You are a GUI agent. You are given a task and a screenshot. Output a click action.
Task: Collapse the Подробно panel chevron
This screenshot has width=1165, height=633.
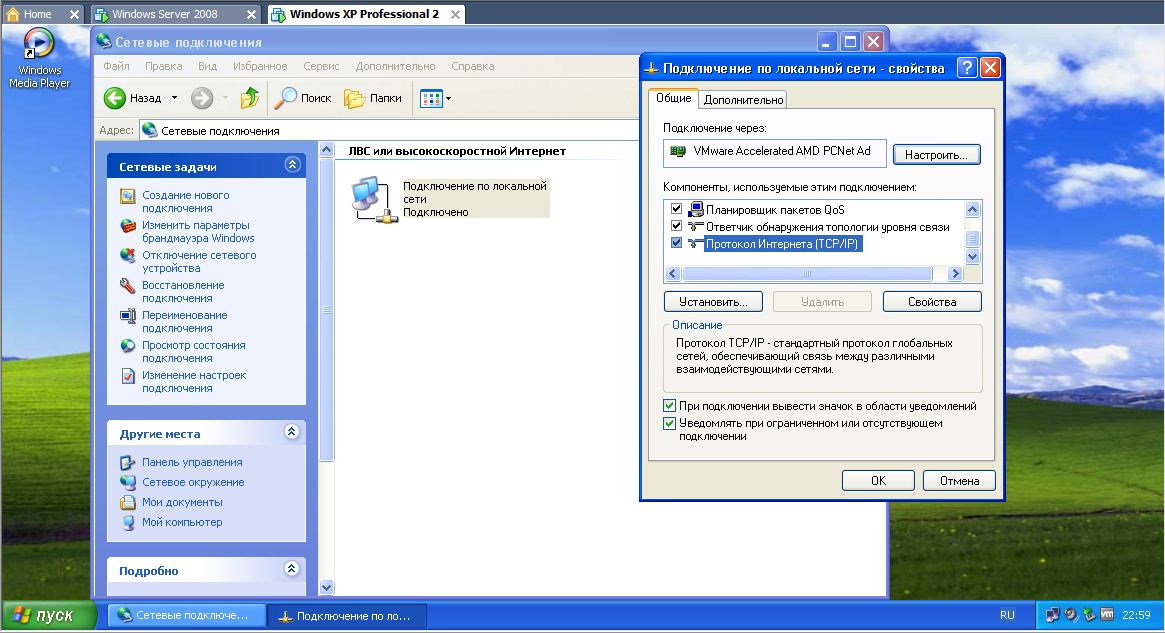(x=292, y=569)
